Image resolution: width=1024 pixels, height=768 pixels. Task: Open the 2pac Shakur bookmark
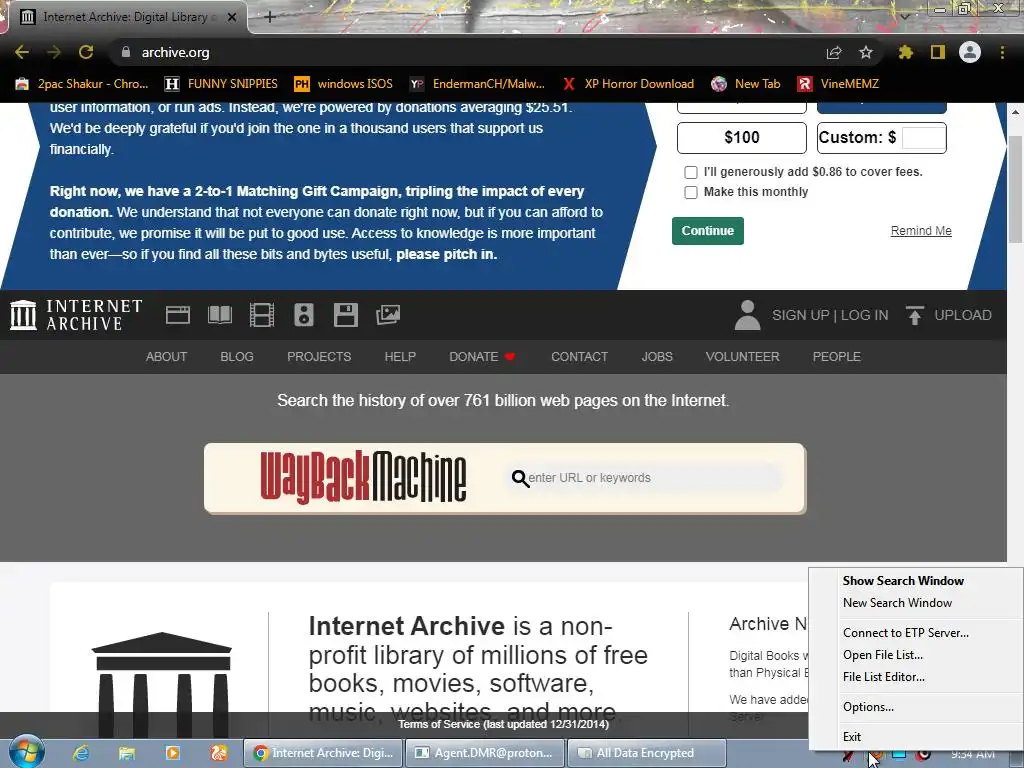(82, 84)
